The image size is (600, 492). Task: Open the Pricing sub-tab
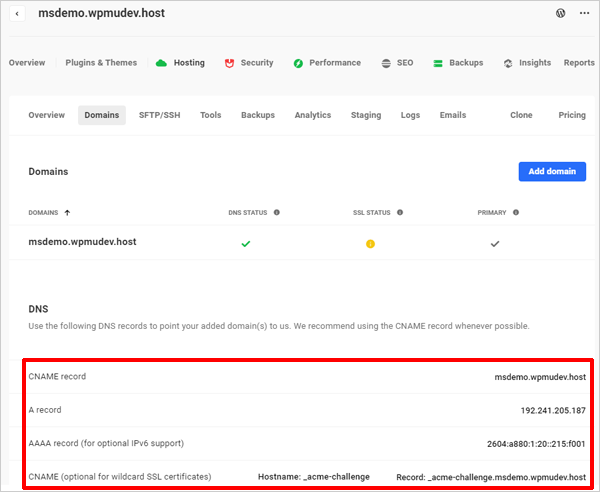pyautogui.click(x=572, y=115)
